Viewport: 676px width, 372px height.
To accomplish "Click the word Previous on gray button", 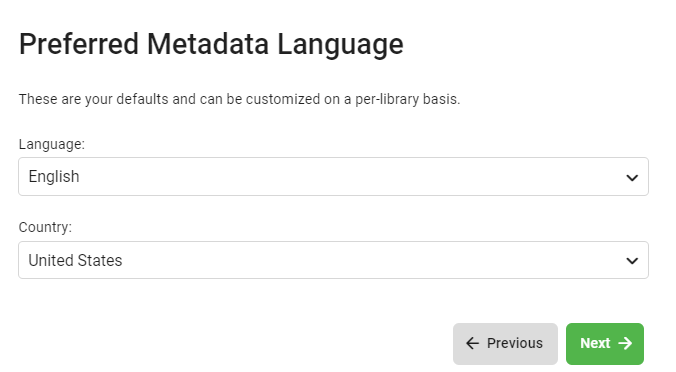I will pyautogui.click(x=515, y=343).
